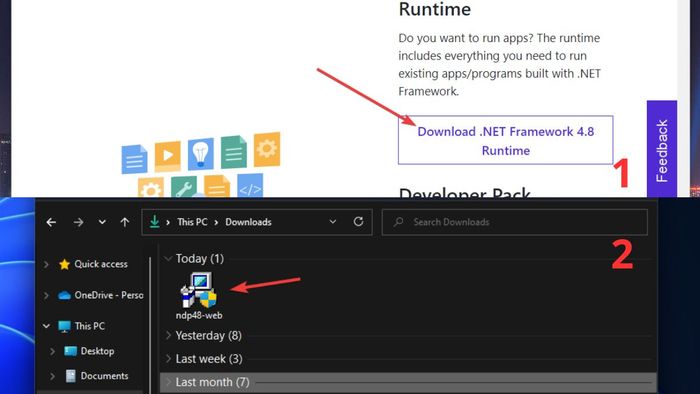Click the breadcrumb chevron after This PC

click(216, 222)
